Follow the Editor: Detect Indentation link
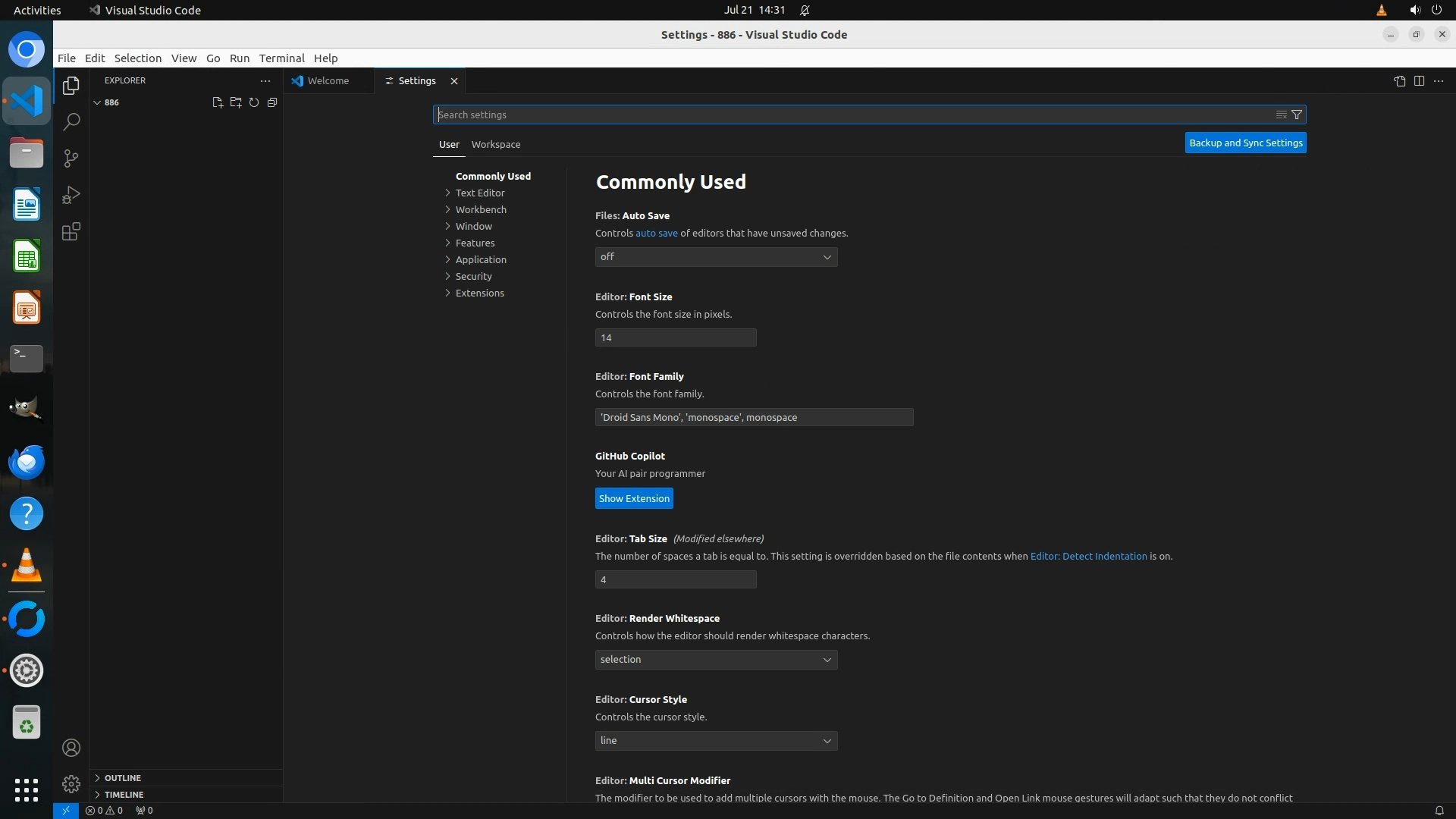This screenshot has width=1456, height=819. click(x=1088, y=556)
